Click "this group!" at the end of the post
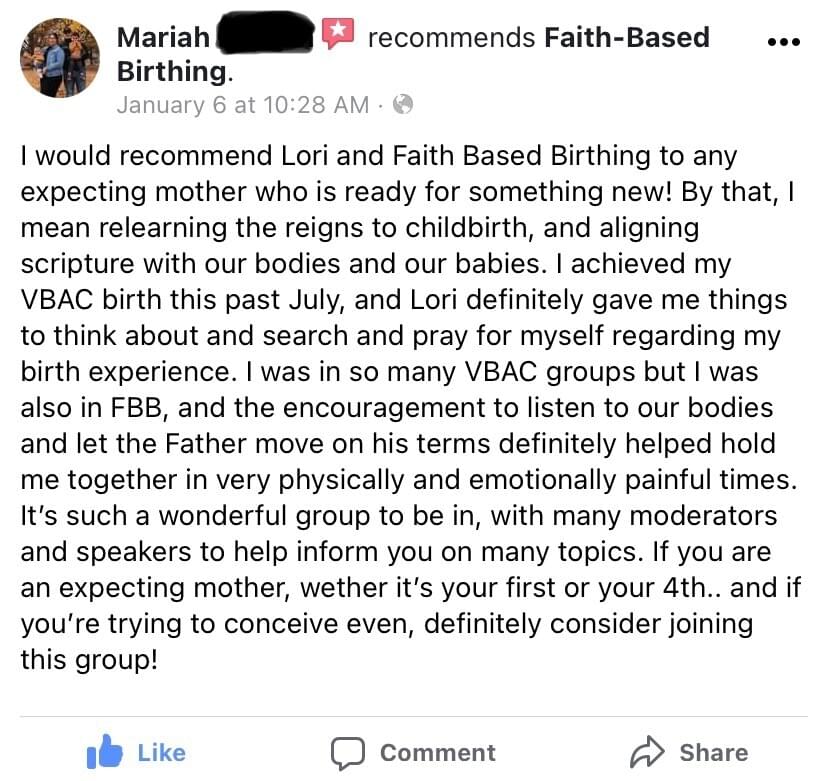 tap(89, 659)
